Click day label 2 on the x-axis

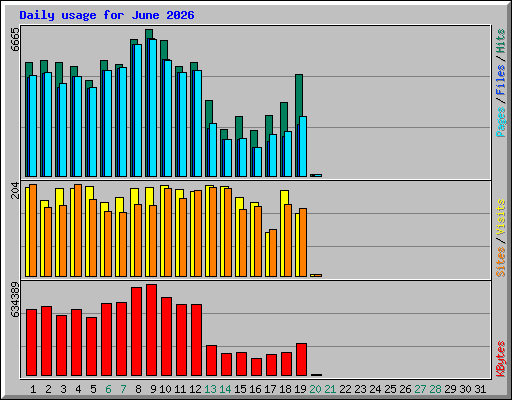(x=48, y=389)
